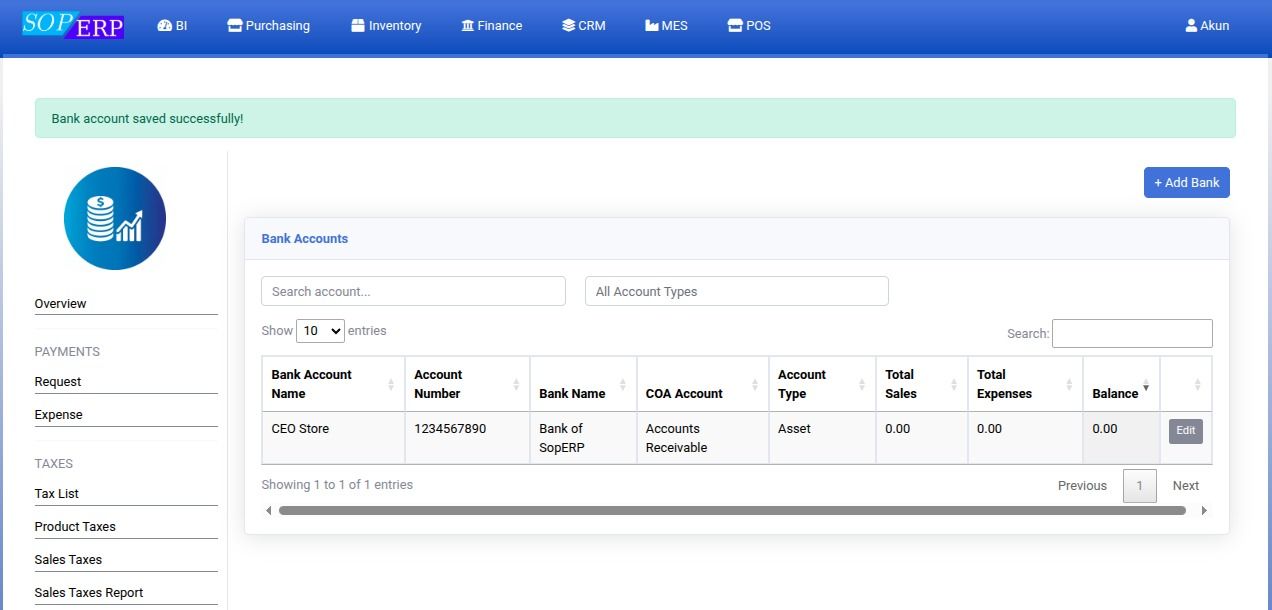Click the Search account input field

[413, 292]
